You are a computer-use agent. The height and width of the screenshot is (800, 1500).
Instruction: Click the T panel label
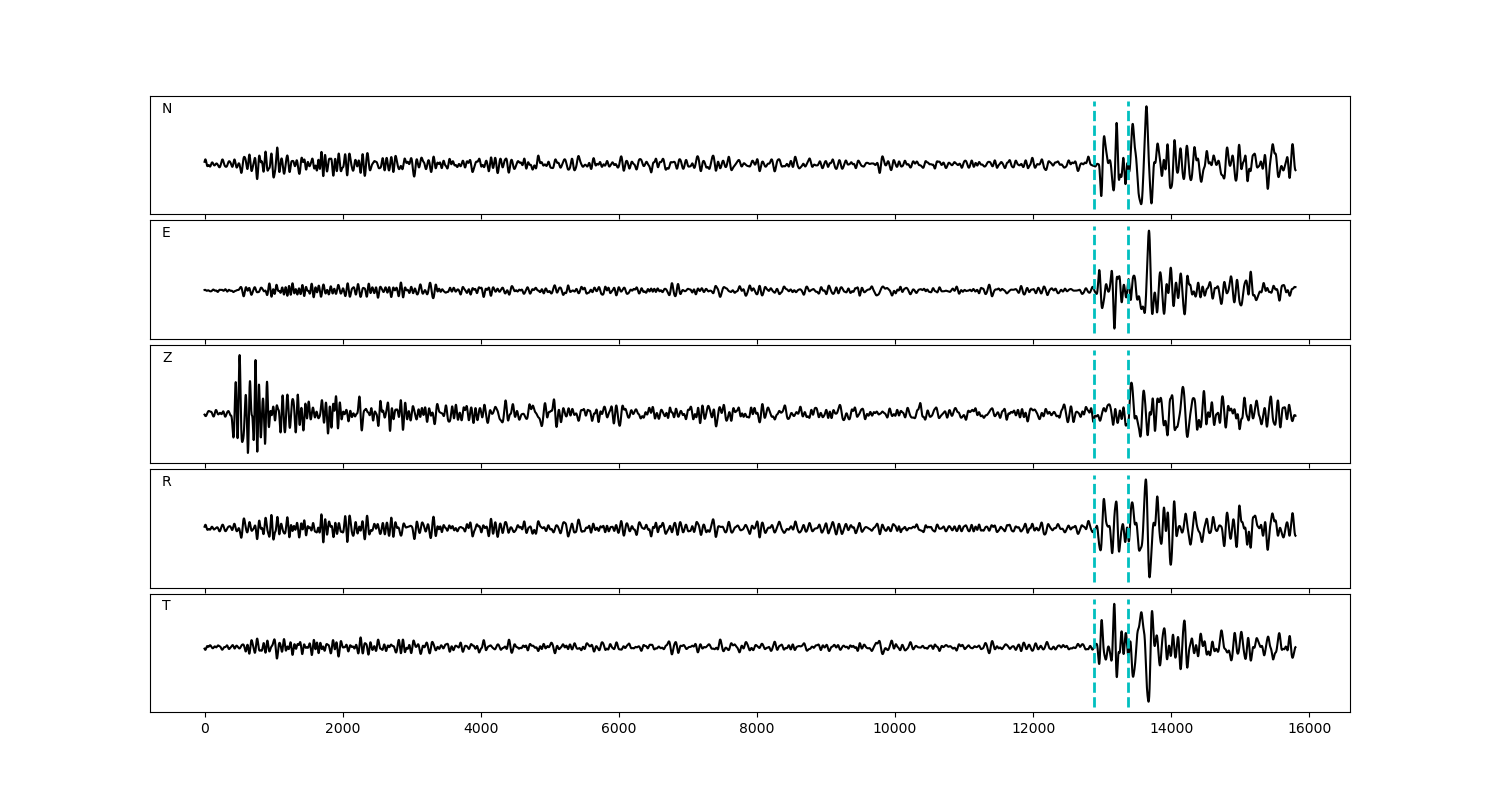(x=166, y=606)
